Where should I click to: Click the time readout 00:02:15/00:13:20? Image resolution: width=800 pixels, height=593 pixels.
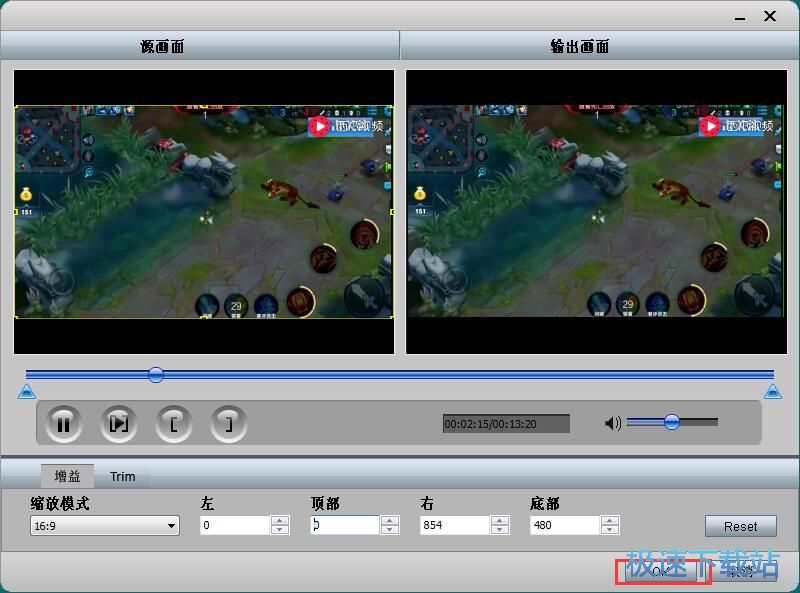tap(506, 424)
